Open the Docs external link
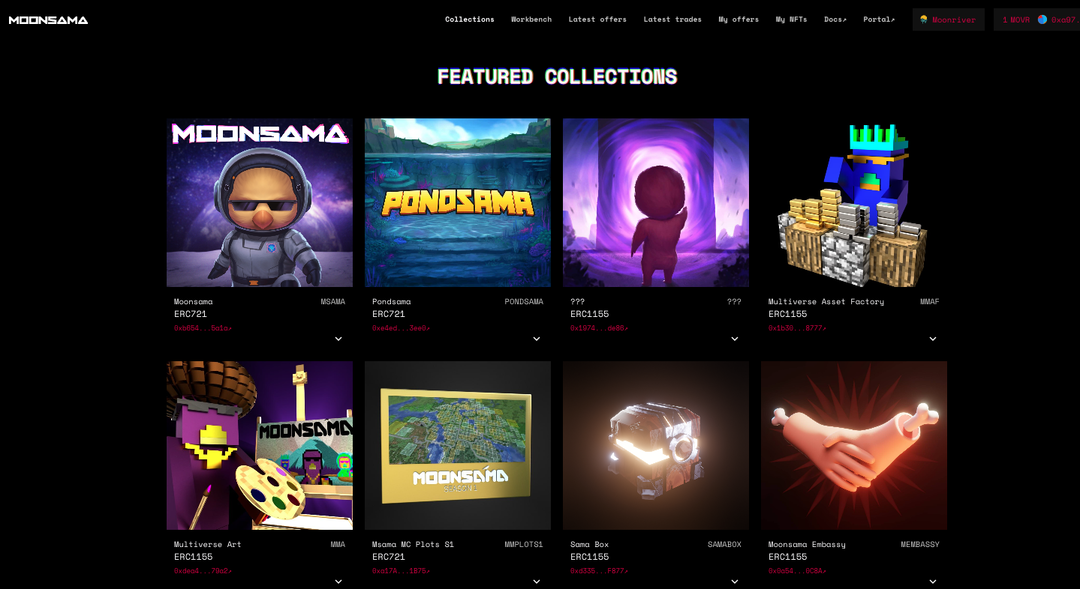 pyautogui.click(x=835, y=19)
